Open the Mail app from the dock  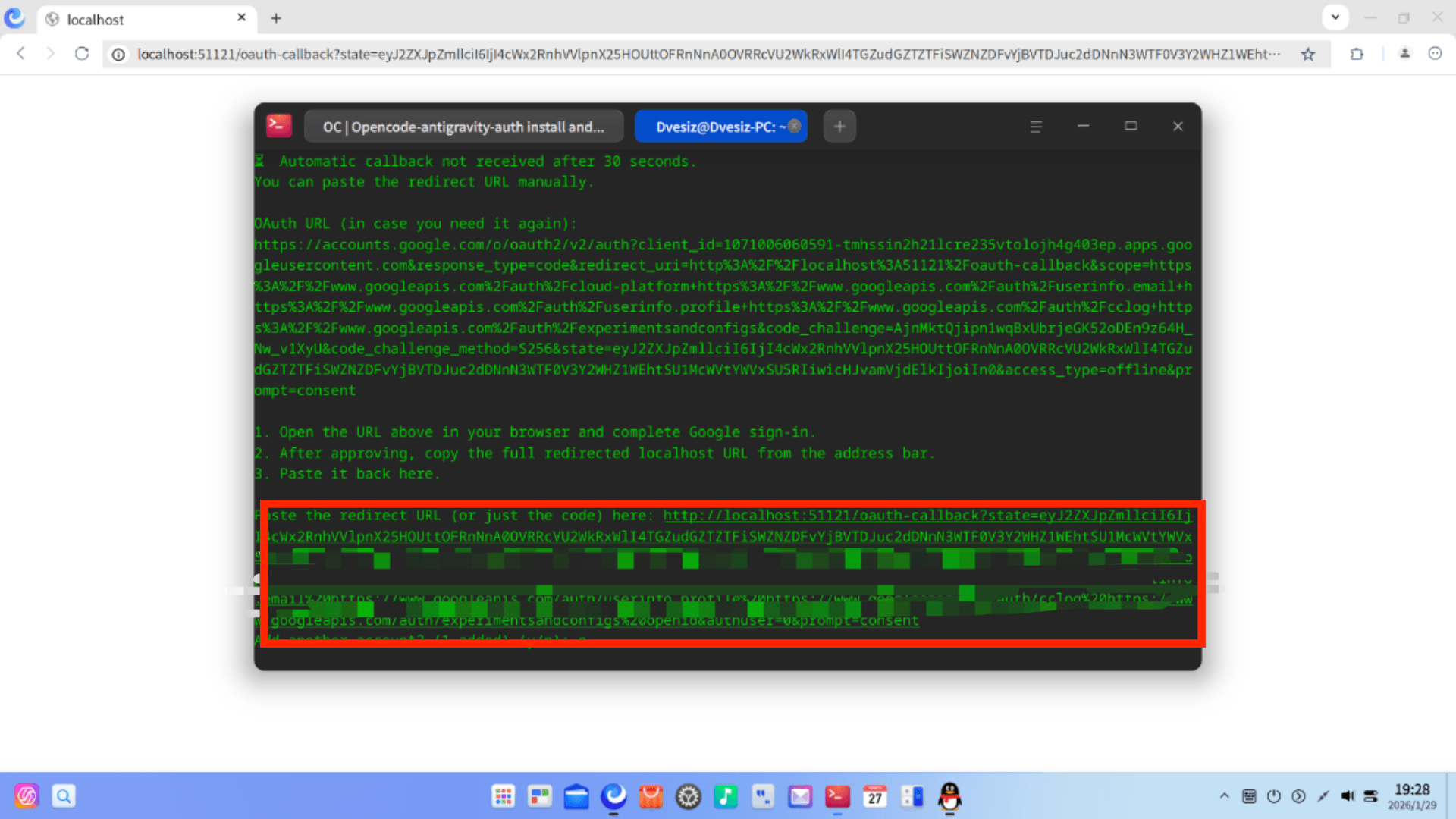coord(800,796)
